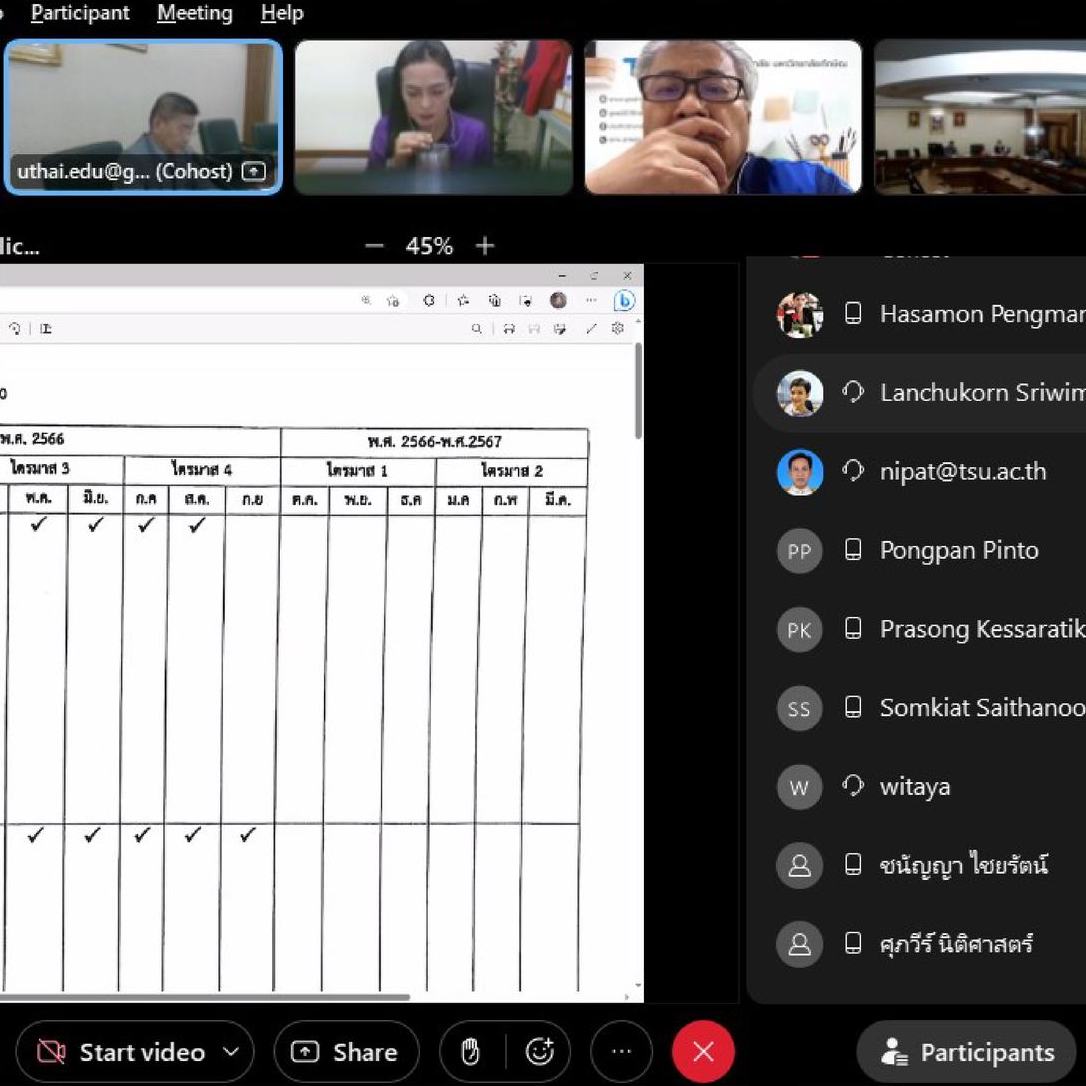Image resolution: width=1086 pixels, height=1086 pixels.
Task: Select the woman in purple video thumbnail
Action: tap(434, 117)
